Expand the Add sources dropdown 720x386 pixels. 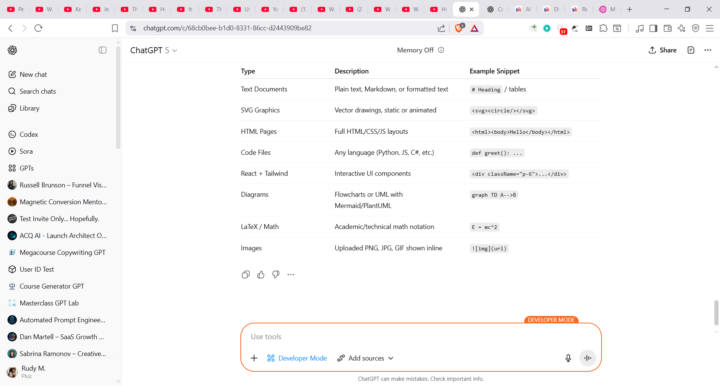366,358
